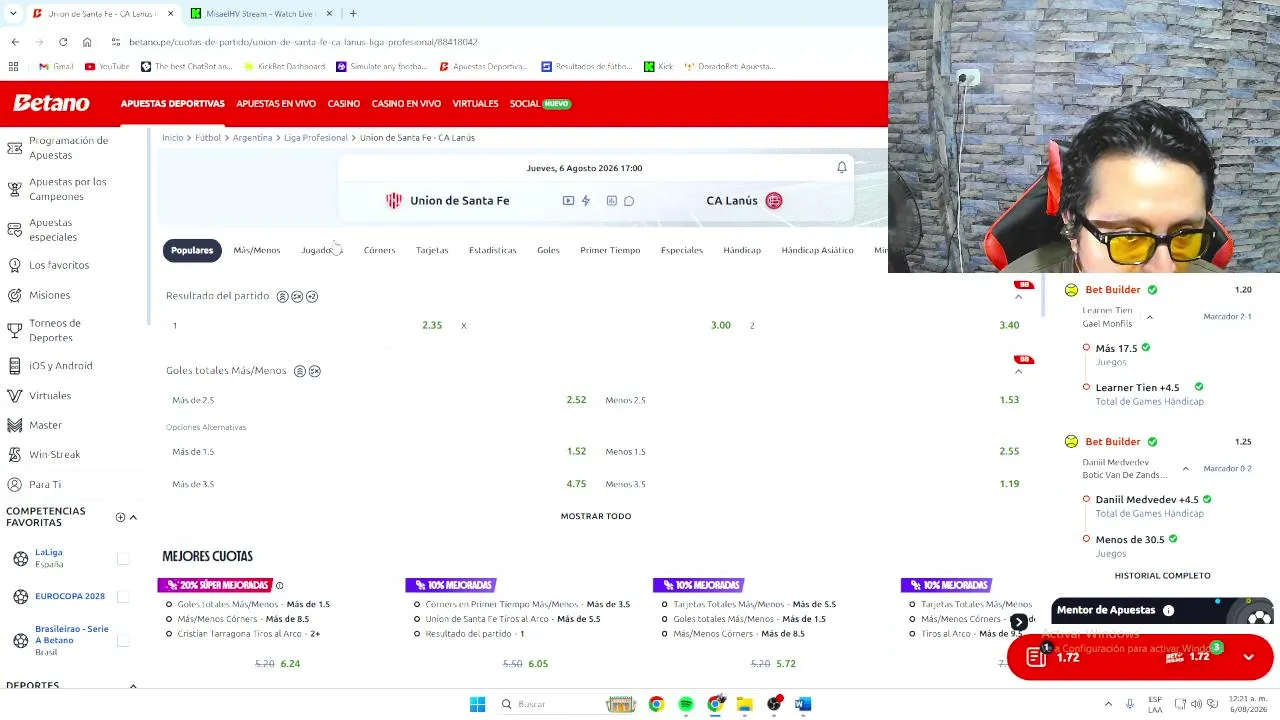Add a favorite competition with the plus icon
Viewport: 1280px width, 720px height.
pos(120,517)
